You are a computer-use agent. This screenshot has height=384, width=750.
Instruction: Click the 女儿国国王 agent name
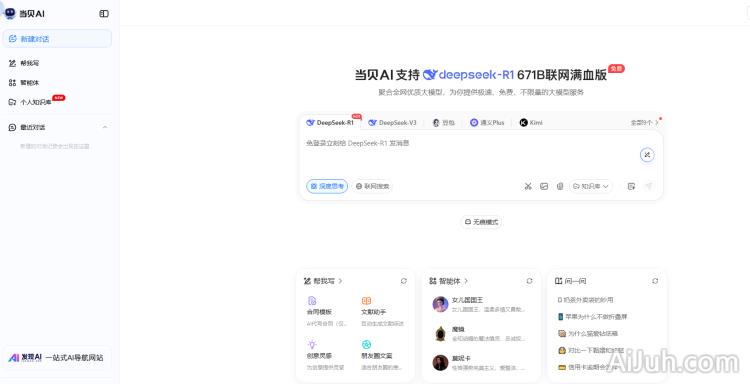(x=467, y=300)
